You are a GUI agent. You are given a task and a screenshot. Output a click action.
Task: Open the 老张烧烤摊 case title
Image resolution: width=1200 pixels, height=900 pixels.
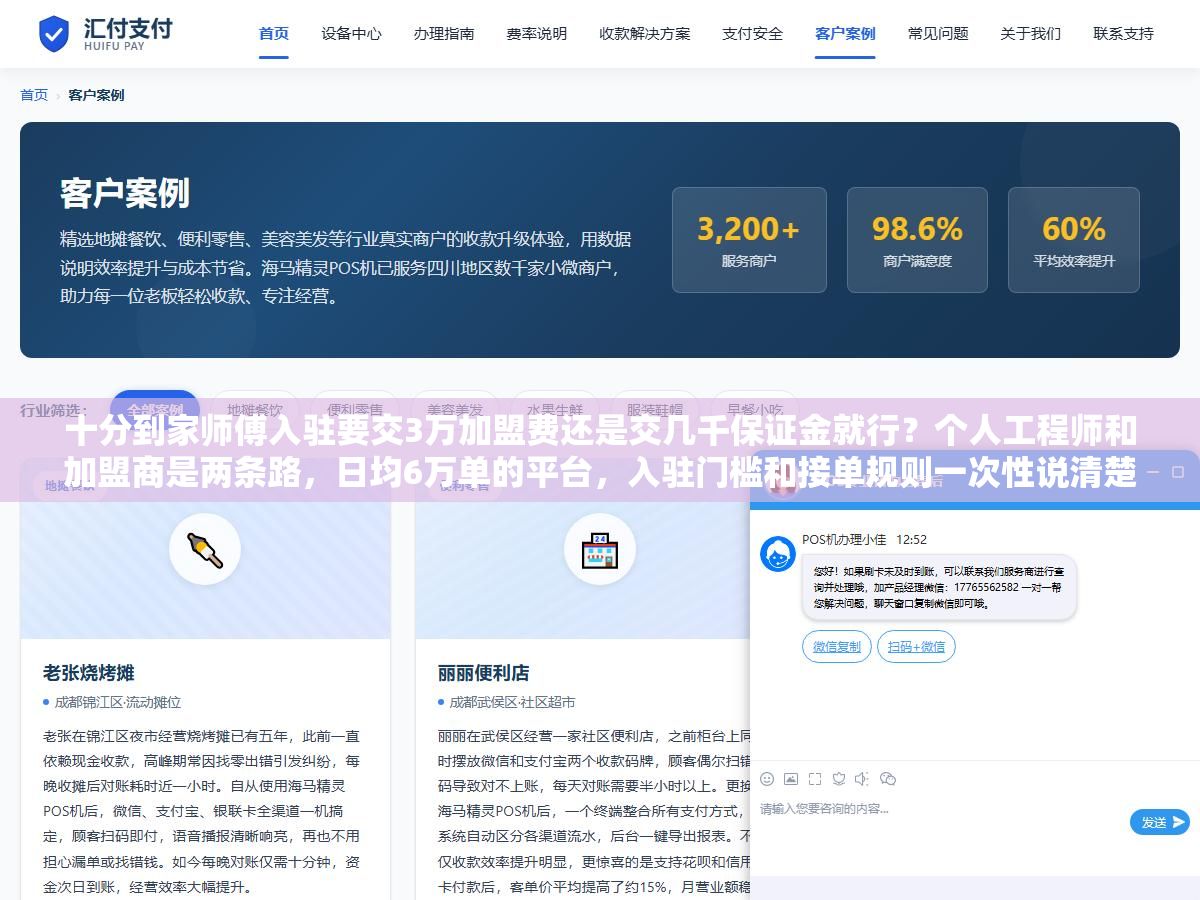point(89,672)
